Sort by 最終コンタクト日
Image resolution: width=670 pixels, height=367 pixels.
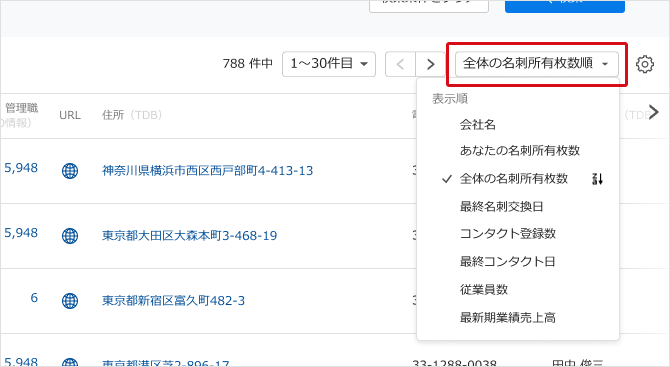pos(507,261)
